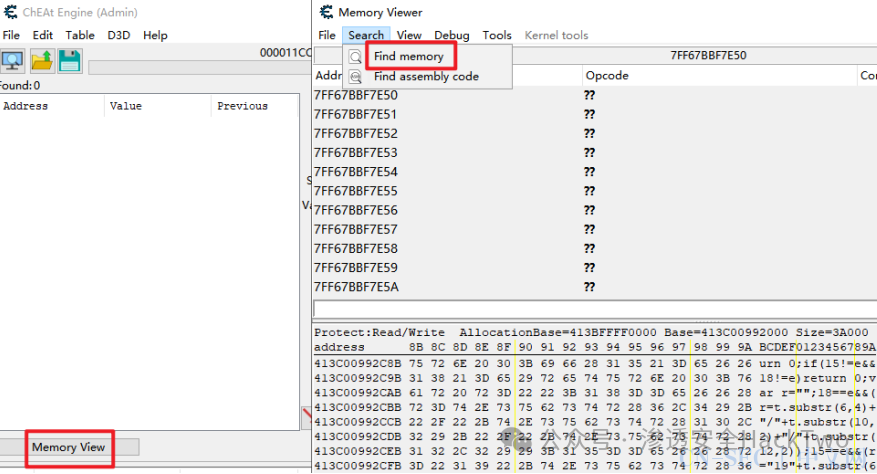877x474 pixels.
Task: Select disassembler row 7FF67BBF7E50
Action: tap(595, 95)
